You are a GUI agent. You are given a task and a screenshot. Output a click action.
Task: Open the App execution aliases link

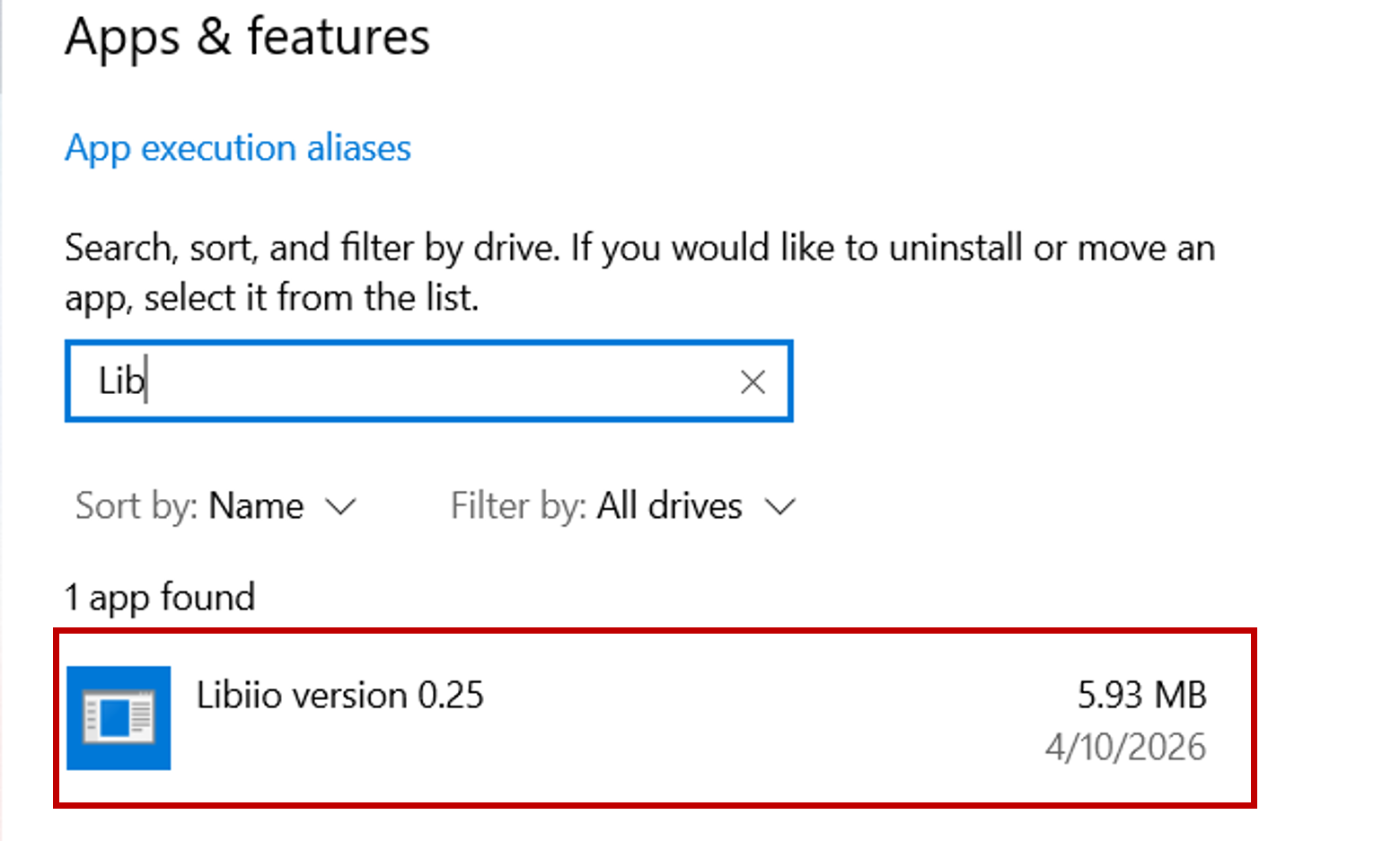[238, 148]
